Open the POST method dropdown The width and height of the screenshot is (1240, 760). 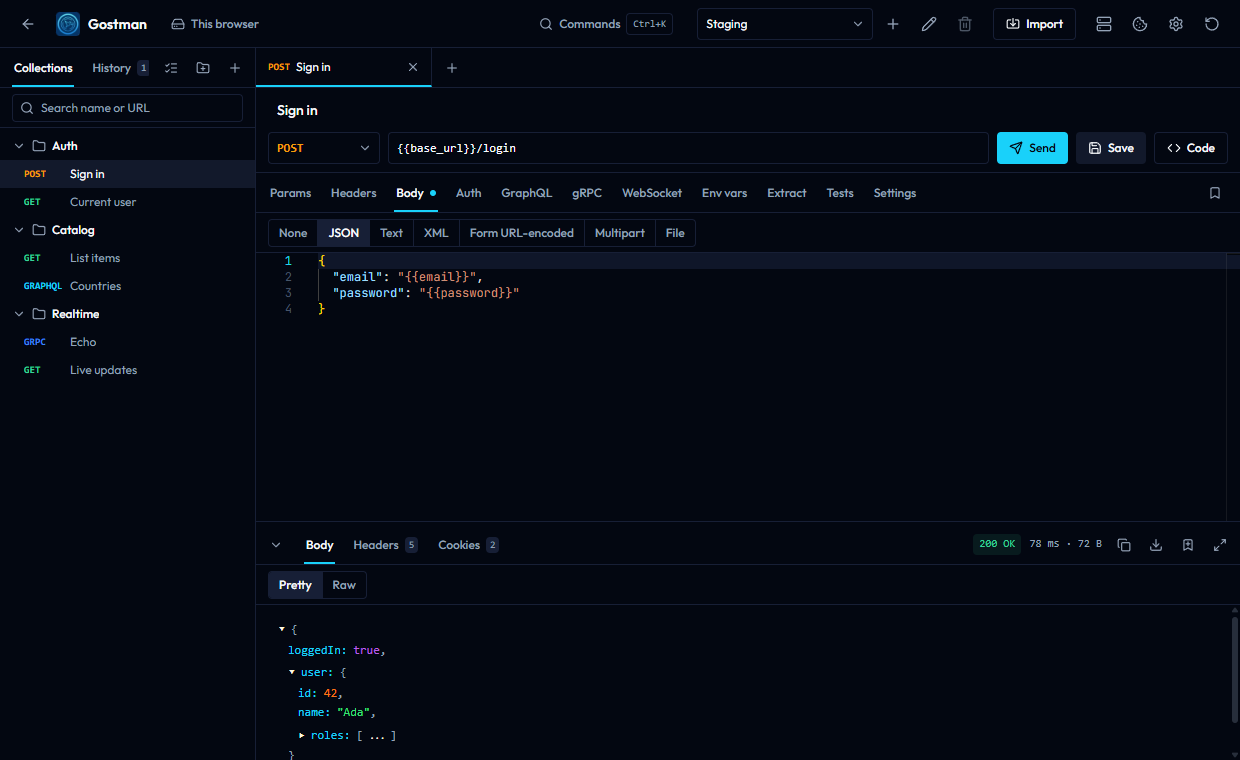point(324,148)
